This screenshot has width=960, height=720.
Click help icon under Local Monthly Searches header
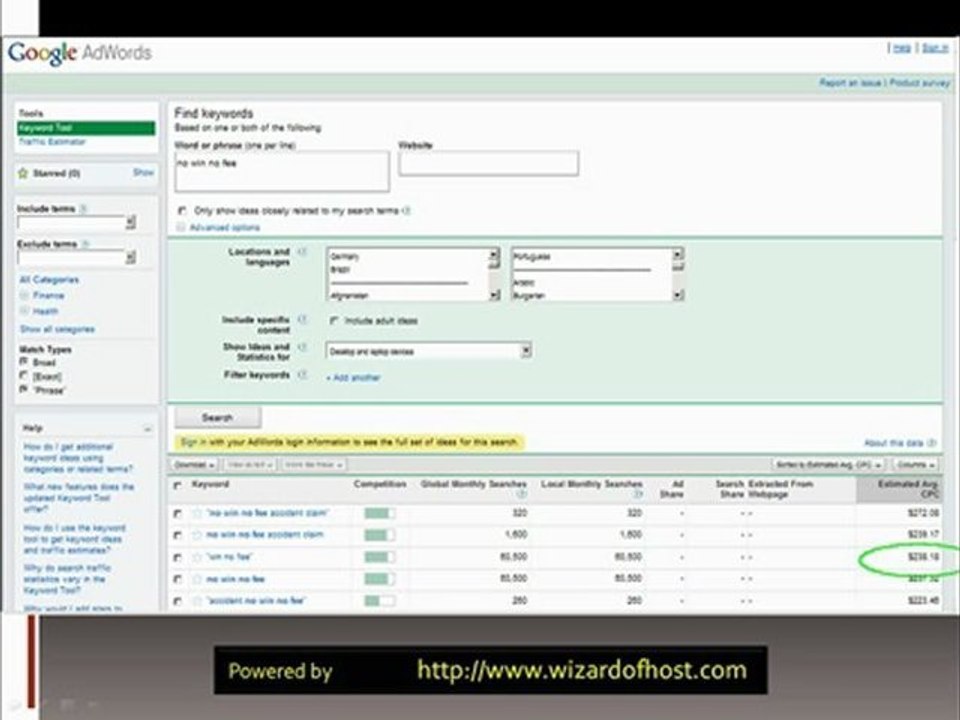(637, 494)
